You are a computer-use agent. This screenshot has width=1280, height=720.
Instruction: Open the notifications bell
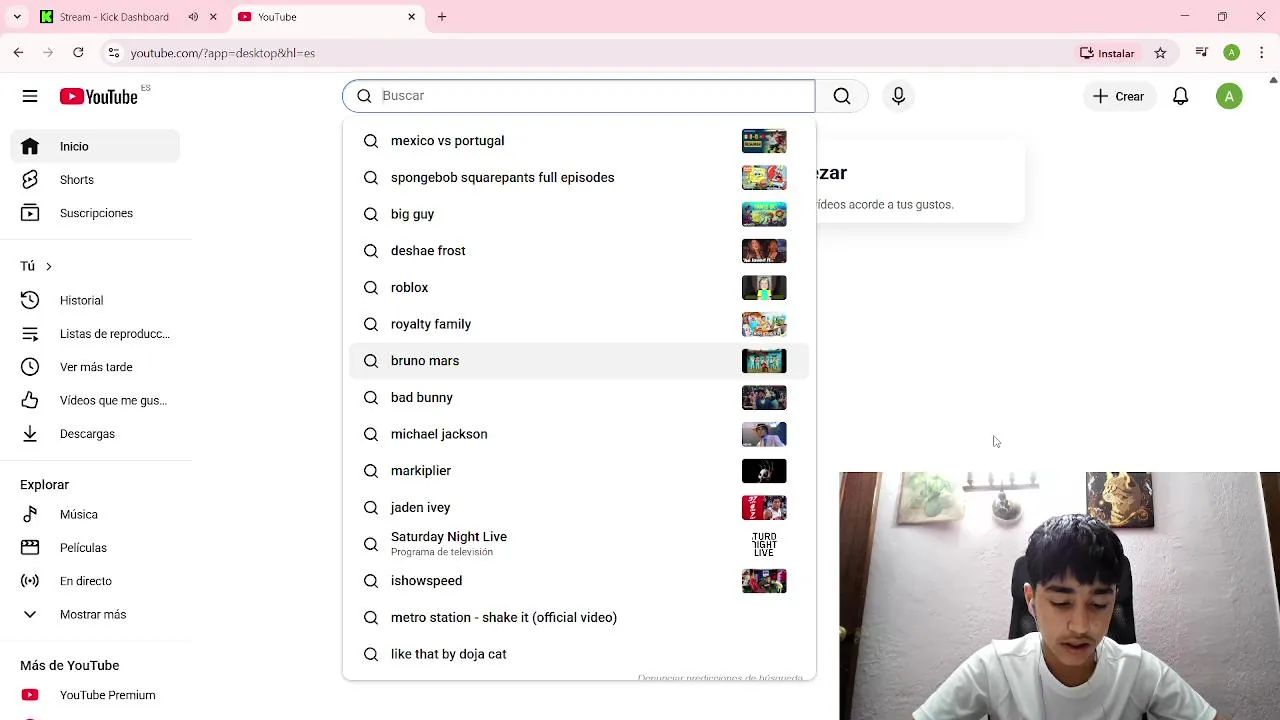[x=1181, y=96]
